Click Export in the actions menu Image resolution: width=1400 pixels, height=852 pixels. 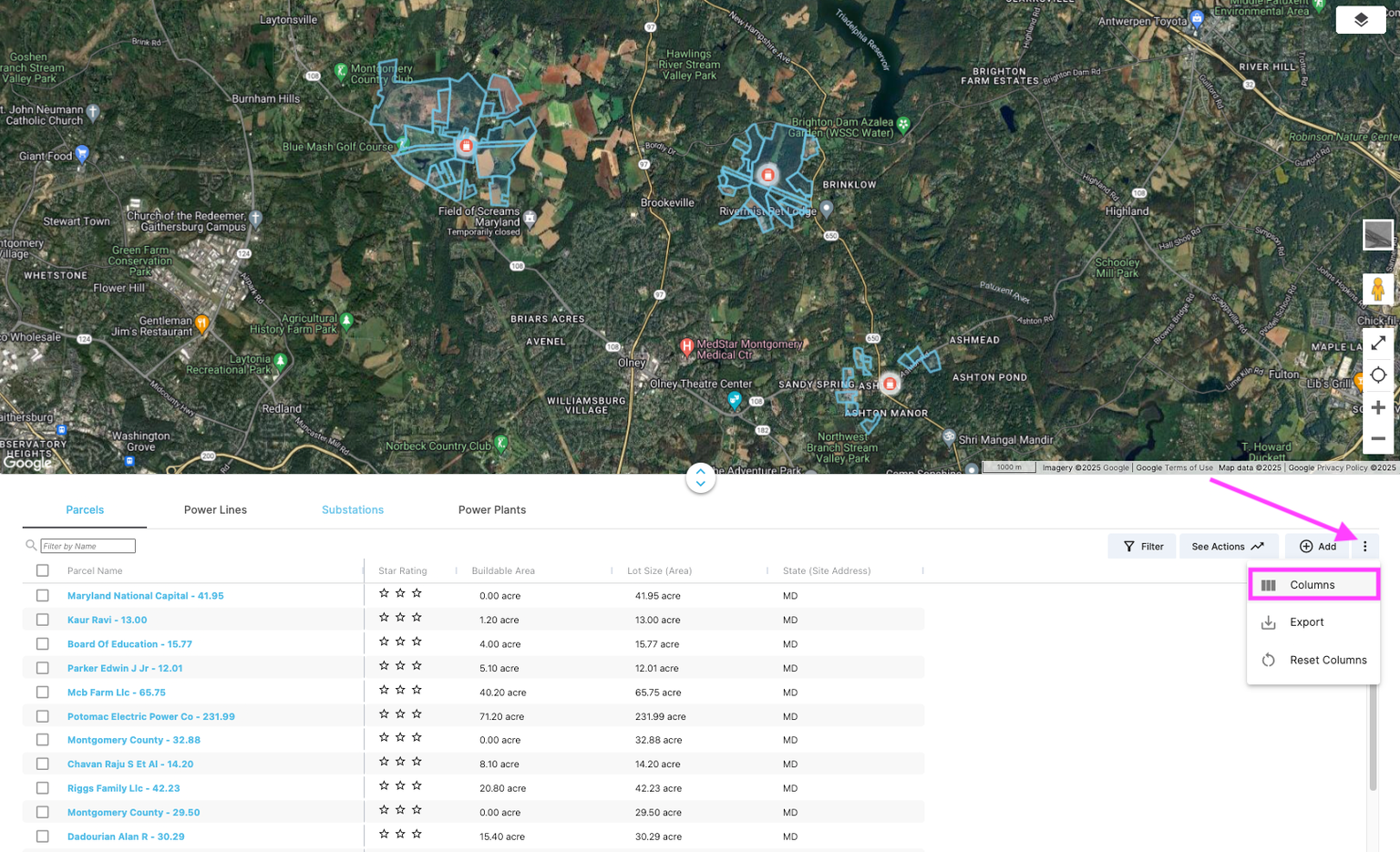(1308, 621)
